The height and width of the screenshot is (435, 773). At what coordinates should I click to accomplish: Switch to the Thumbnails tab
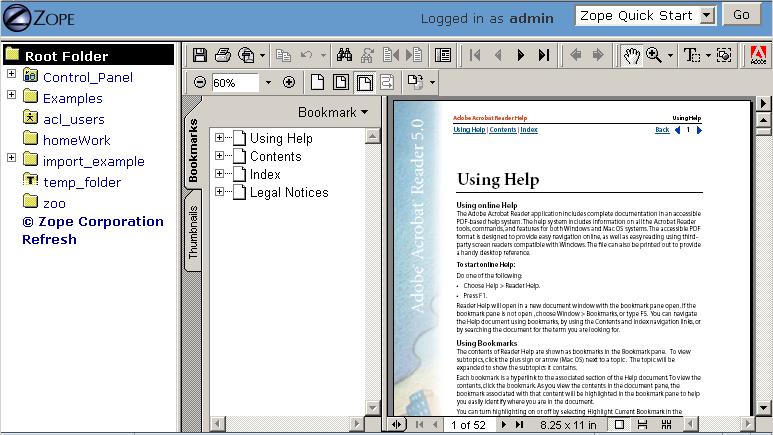193,232
